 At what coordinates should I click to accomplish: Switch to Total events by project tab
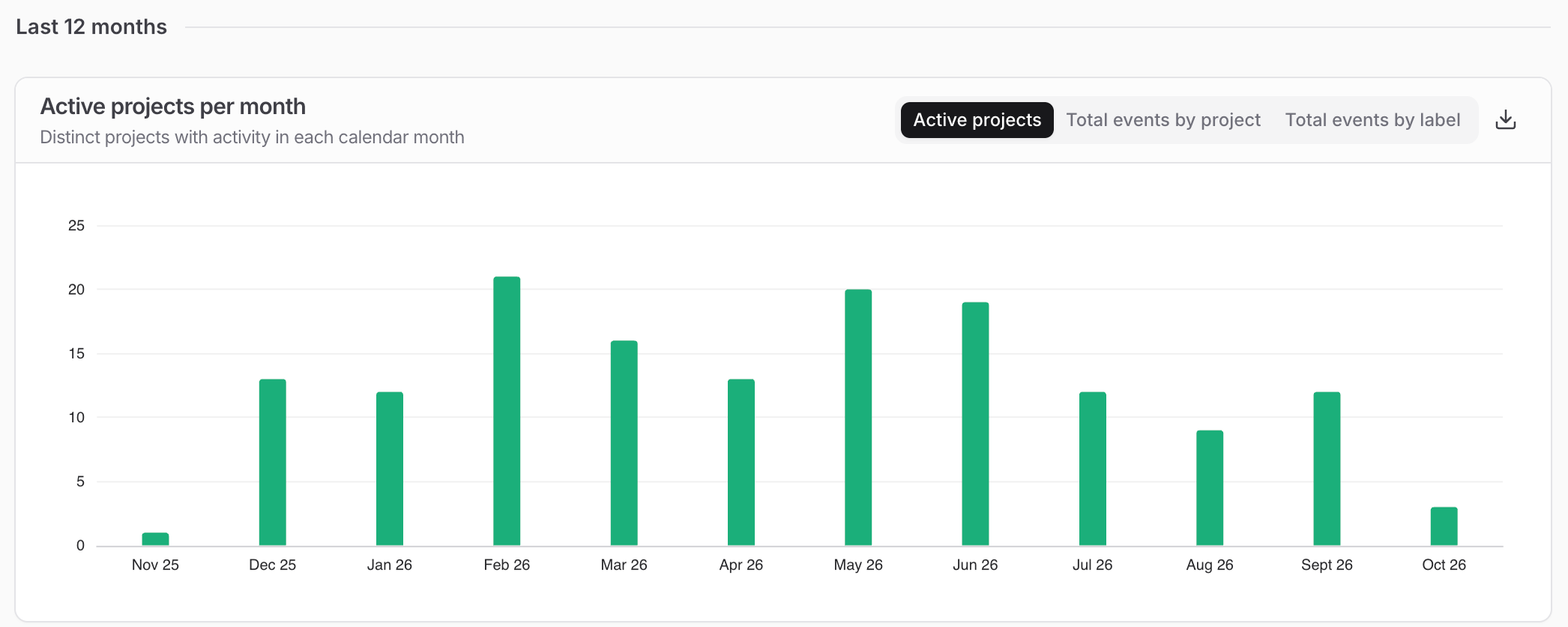[1163, 120]
